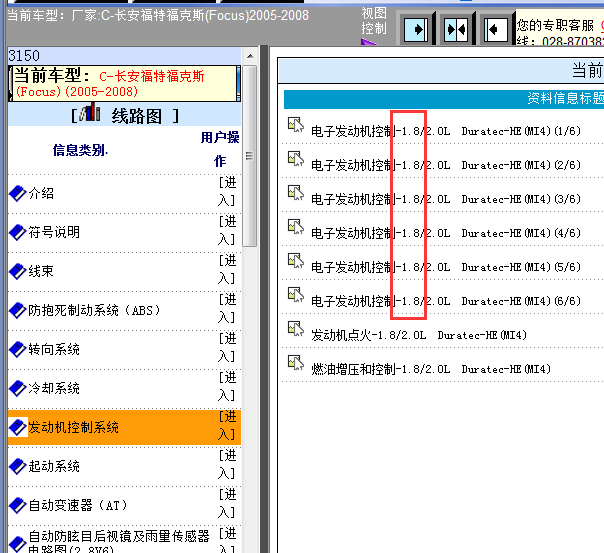Open 燃油增压和控制-1.8/2.0L diagram
The image size is (604, 553).
pyautogui.click(x=431, y=369)
